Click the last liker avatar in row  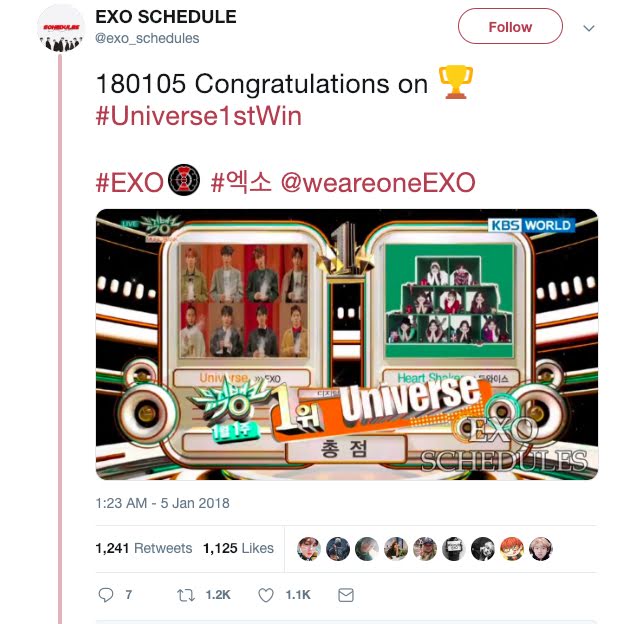coord(541,549)
